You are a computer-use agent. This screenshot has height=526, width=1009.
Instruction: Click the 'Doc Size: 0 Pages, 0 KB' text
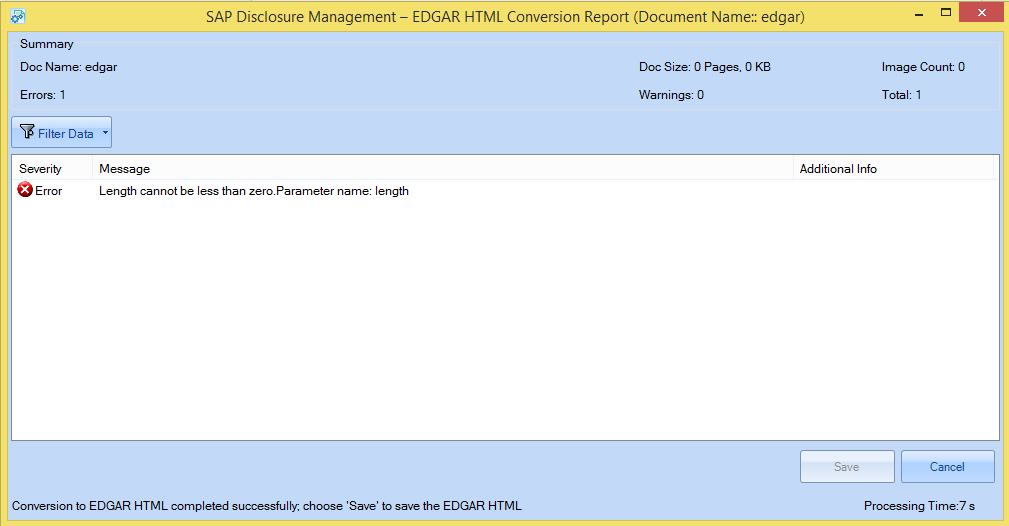pos(705,67)
